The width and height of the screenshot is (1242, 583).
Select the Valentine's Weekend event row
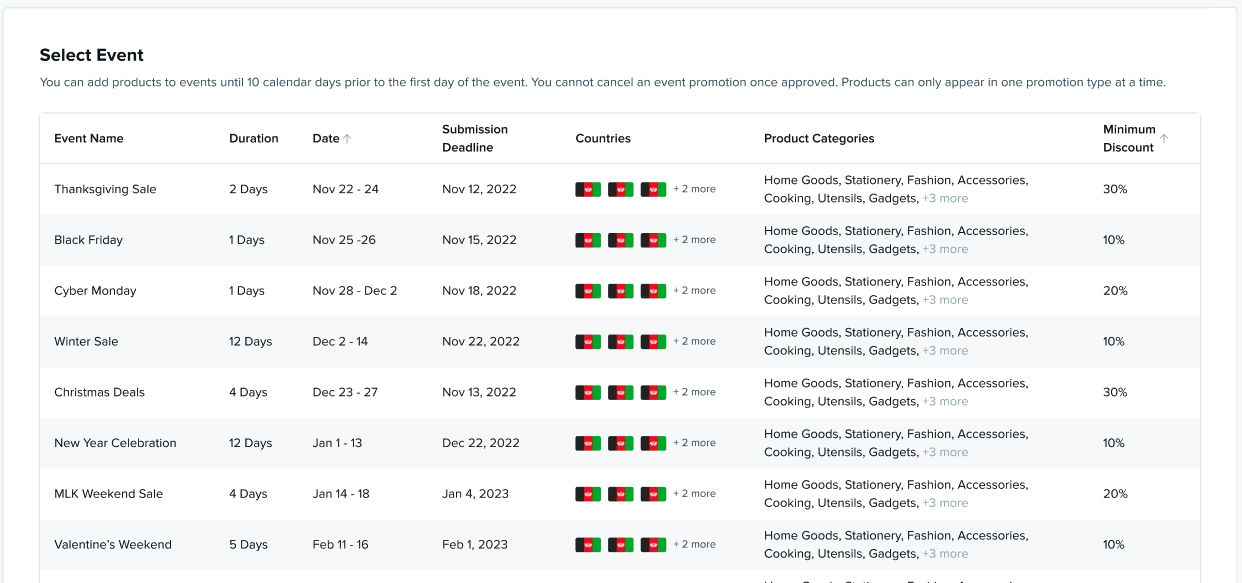click(114, 544)
